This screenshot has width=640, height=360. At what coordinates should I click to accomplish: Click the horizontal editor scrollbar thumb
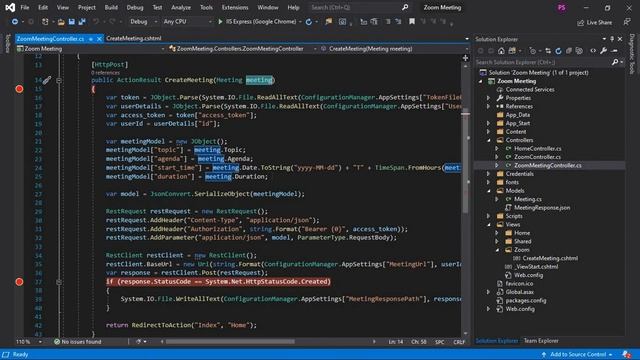[x=230, y=342]
